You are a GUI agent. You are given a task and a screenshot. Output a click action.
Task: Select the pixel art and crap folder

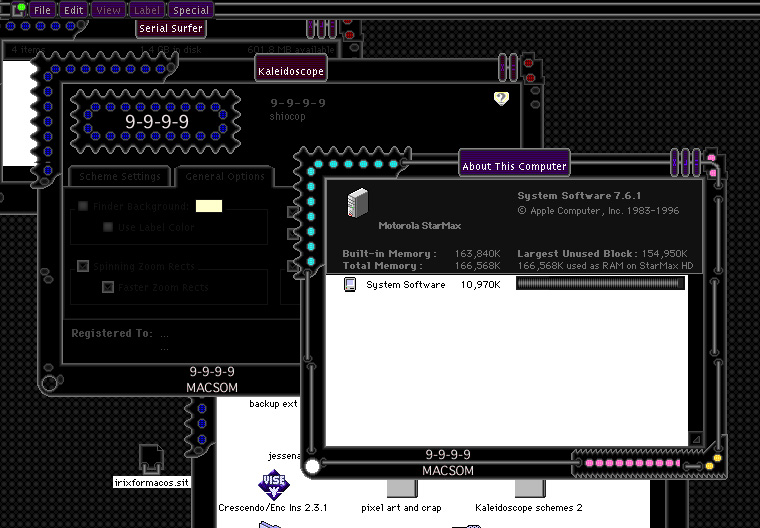(x=402, y=489)
